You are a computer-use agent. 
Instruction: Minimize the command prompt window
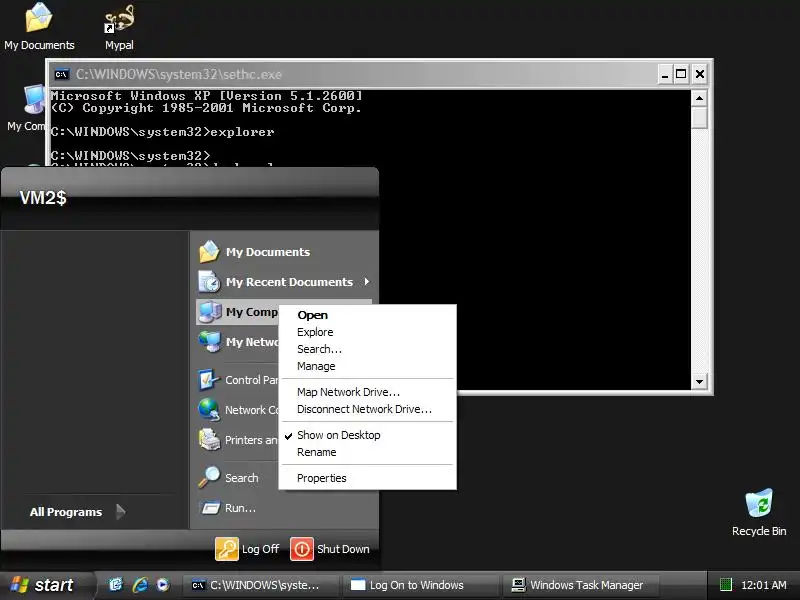tap(664, 74)
